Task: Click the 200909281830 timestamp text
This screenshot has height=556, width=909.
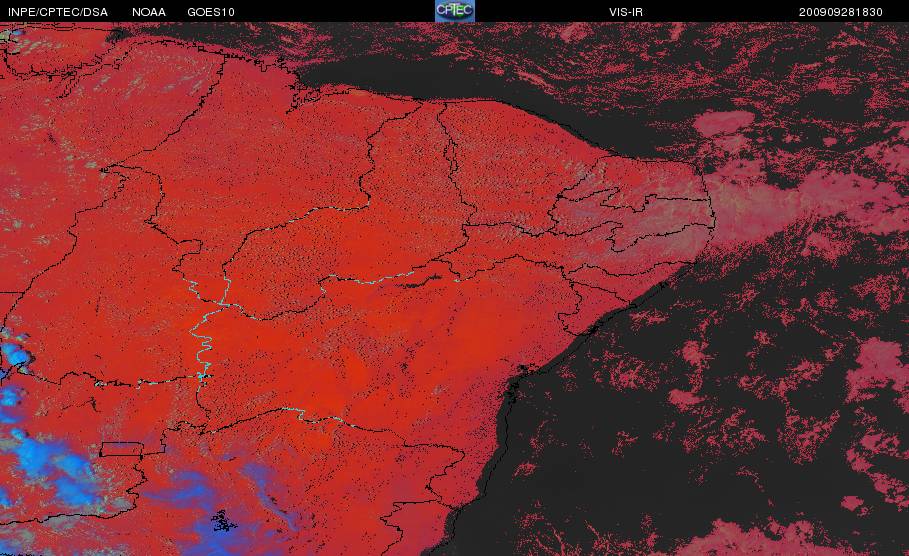Action: point(841,12)
